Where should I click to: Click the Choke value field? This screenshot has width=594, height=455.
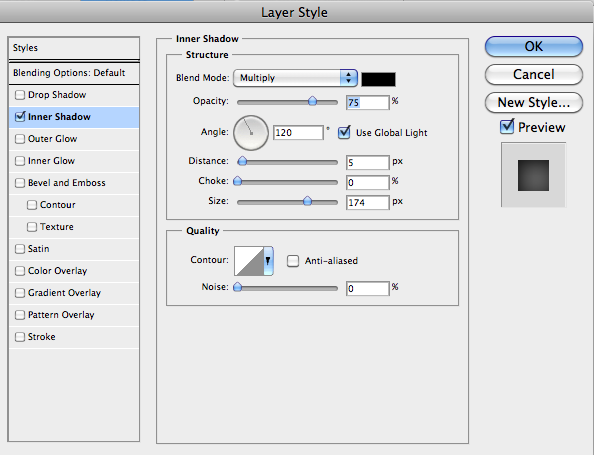tap(367, 183)
